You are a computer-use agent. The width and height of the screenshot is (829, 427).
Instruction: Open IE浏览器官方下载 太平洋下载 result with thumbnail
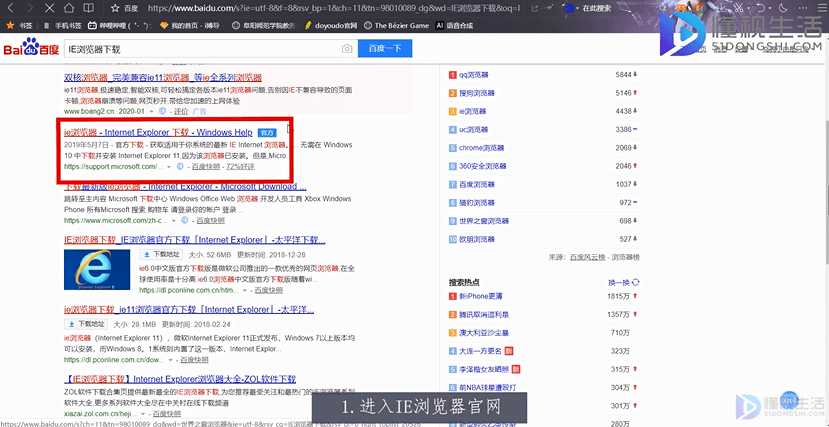click(195, 240)
